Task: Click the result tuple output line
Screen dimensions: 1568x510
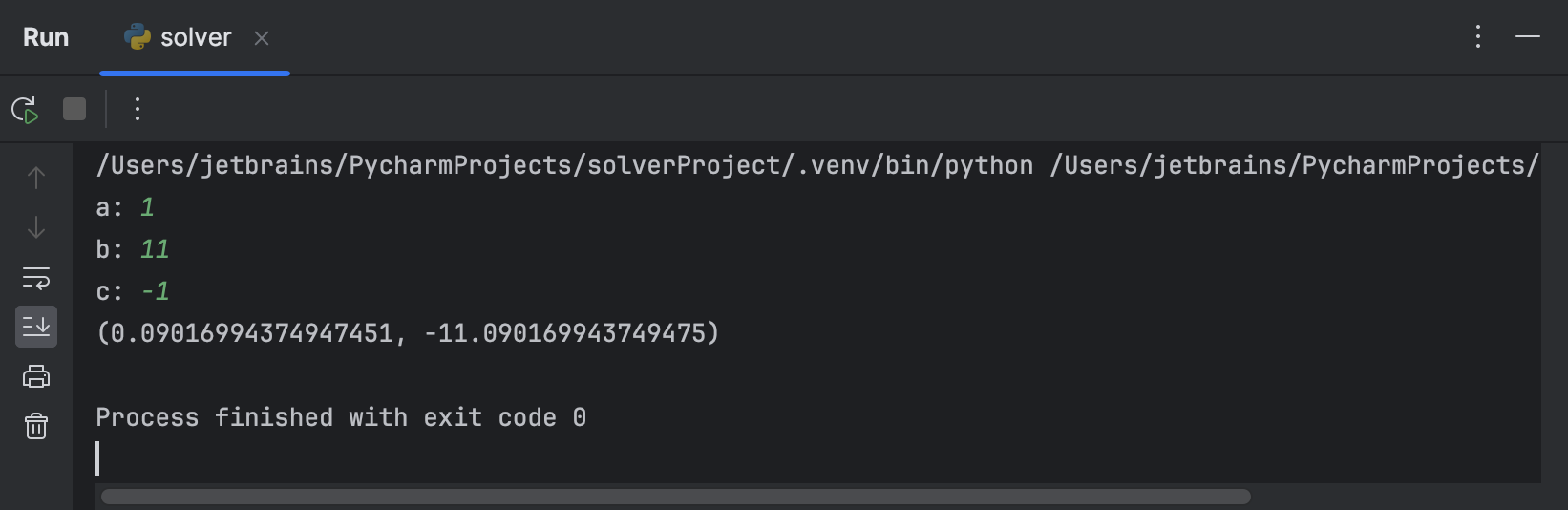Action: click(x=408, y=333)
